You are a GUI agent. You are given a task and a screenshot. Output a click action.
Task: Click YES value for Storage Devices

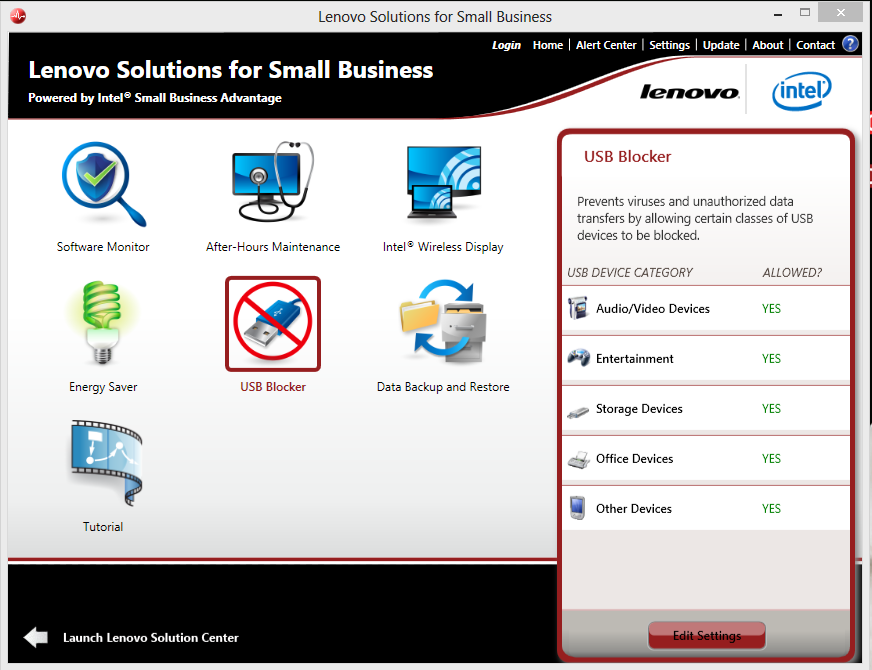coord(771,409)
